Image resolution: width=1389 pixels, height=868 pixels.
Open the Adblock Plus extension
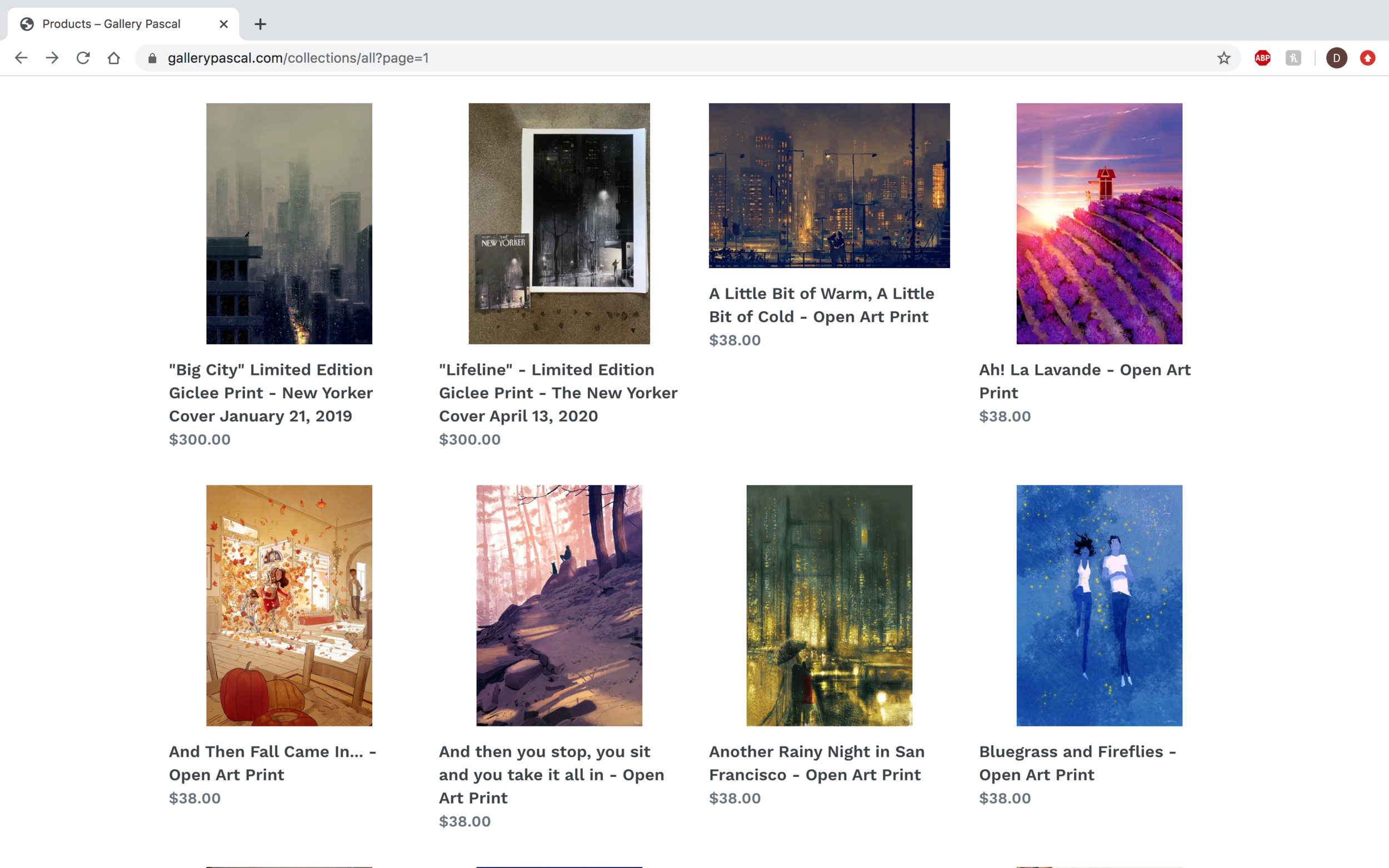1262,58
